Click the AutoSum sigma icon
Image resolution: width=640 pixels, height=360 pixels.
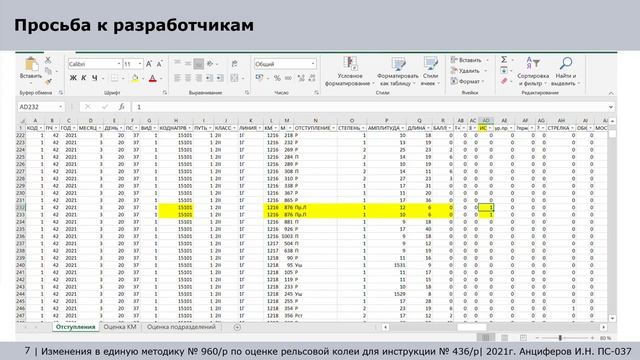click(x=504, y=60)
